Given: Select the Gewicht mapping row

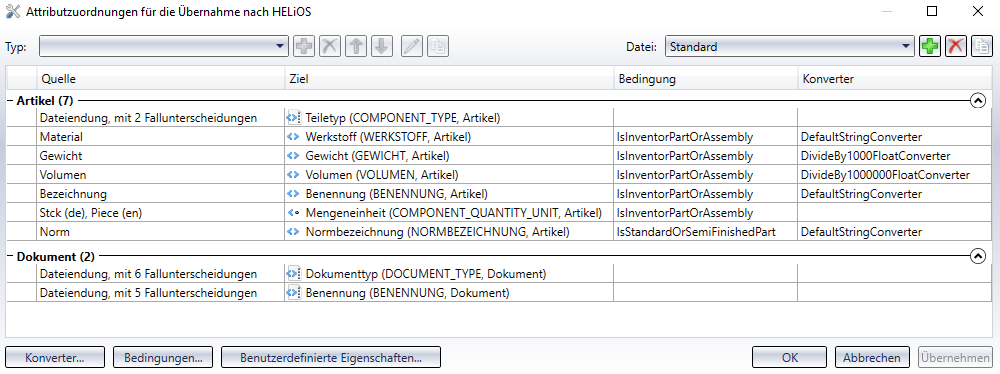Looking at the screenshot, I should pyautogui.click(x=500, y=156).
